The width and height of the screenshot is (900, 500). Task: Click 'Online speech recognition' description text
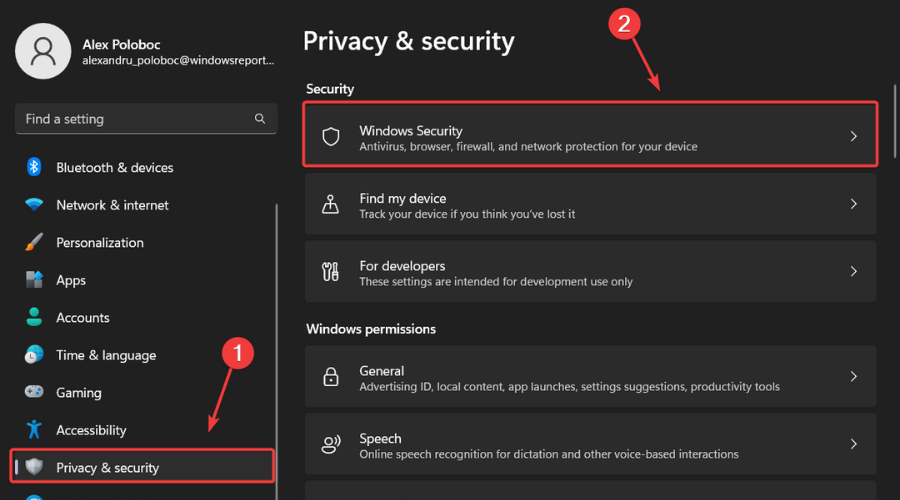coord(549,454)
